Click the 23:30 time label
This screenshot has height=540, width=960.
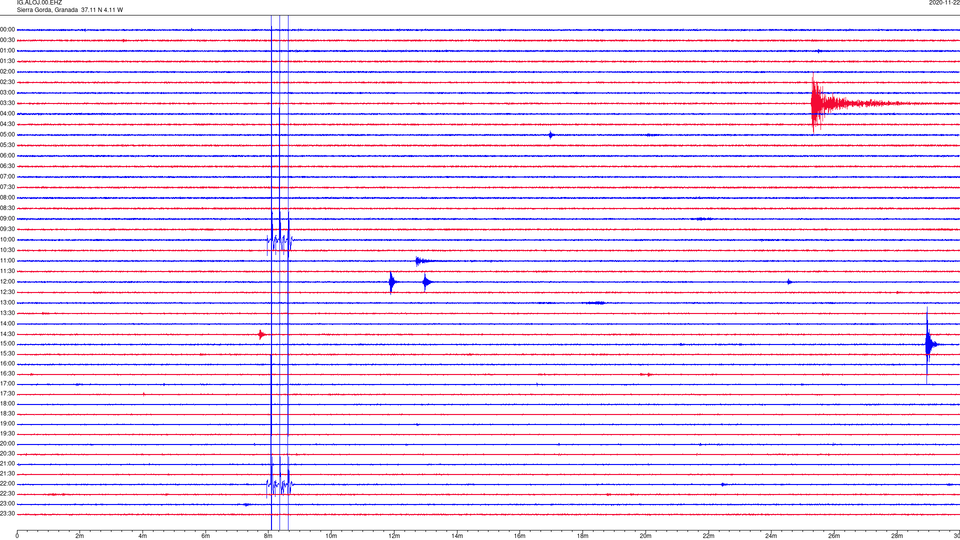[7, 514]
